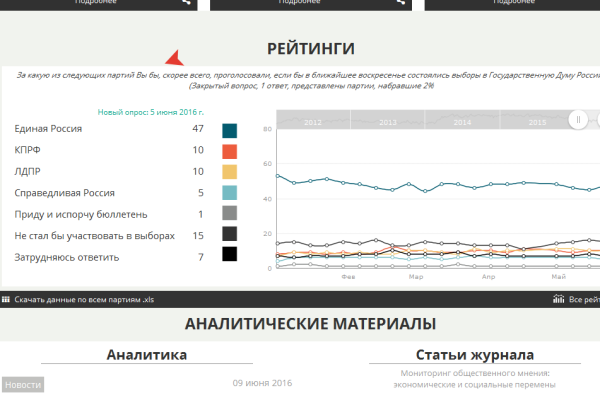Click the Справедливая Россия label

pos(65,193)
